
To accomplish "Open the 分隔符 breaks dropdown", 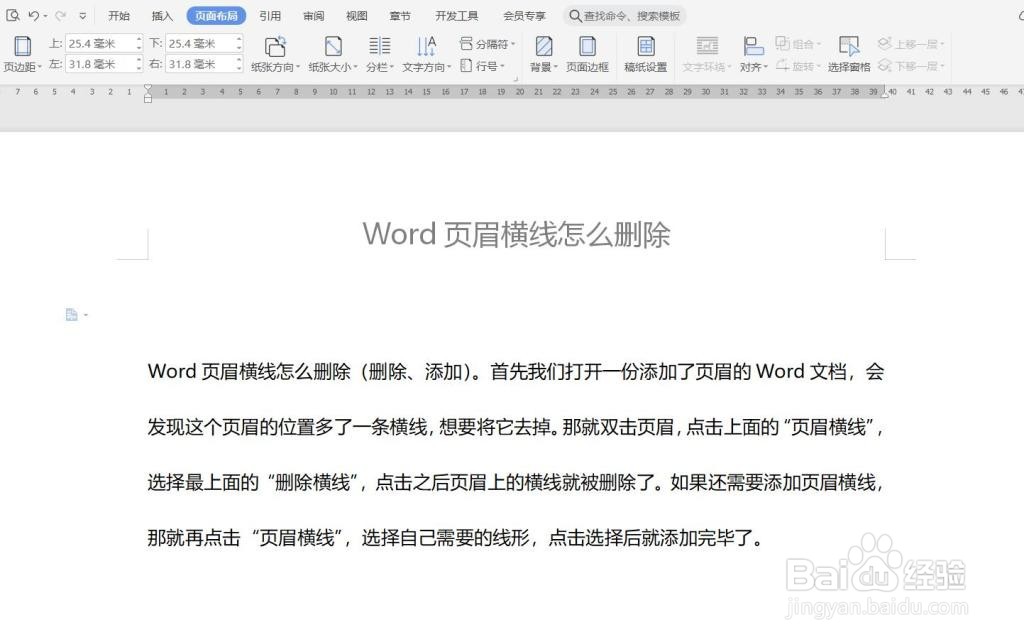I will pyautogui.click(x=487, y=44).
